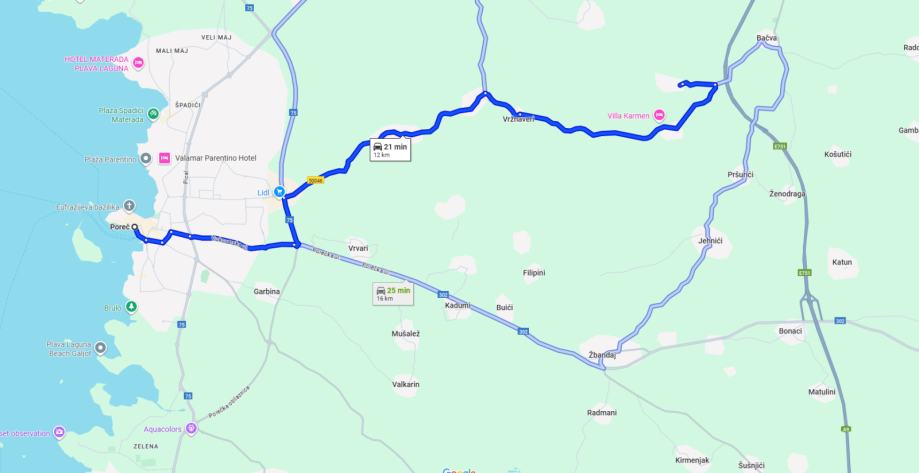Viewport: 919px width, 473px height.
Task: Click the Google logo at bottom
Action: point(459,470)
